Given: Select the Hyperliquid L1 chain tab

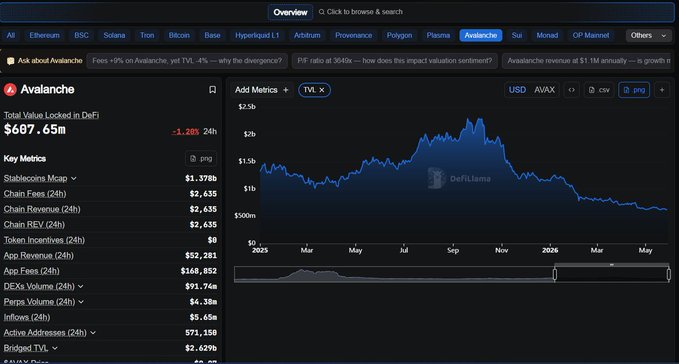Looking at the screenshot, I should click(257, 35).
